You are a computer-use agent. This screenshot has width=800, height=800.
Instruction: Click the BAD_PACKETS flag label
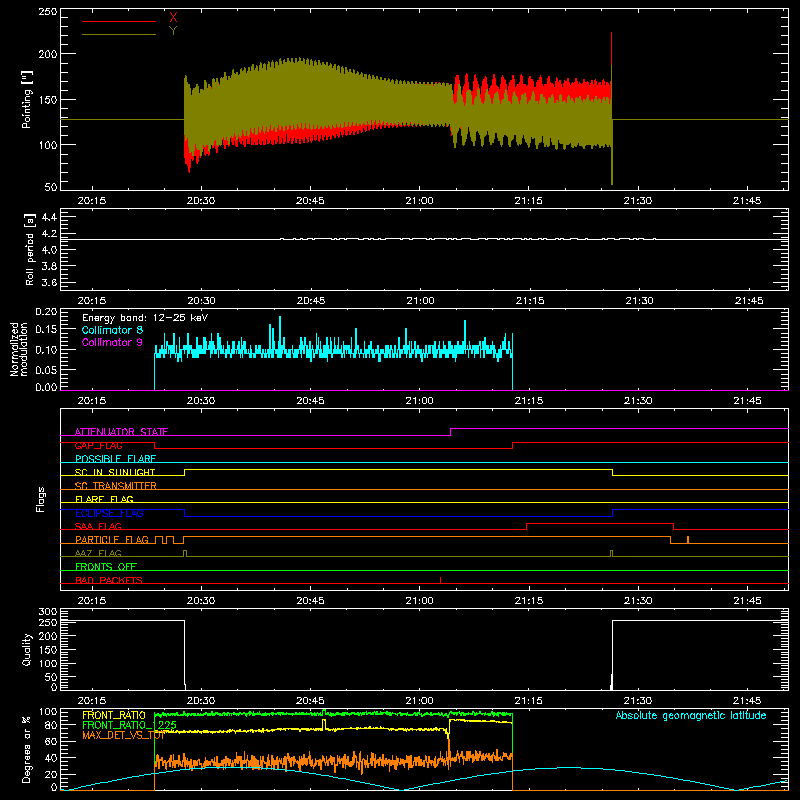(109, 580)
